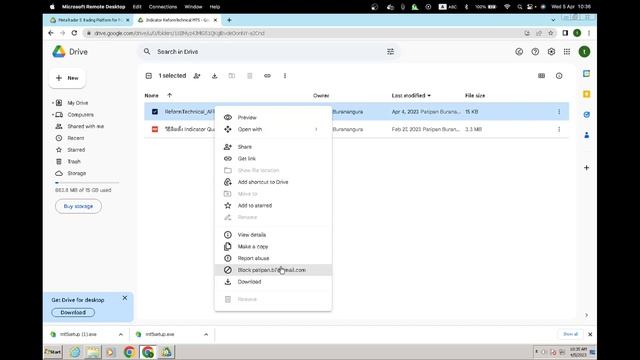Click the Search in Drive field
This screenshot has height=360, width=640.
pyautogui.click(x=269, y=52)
